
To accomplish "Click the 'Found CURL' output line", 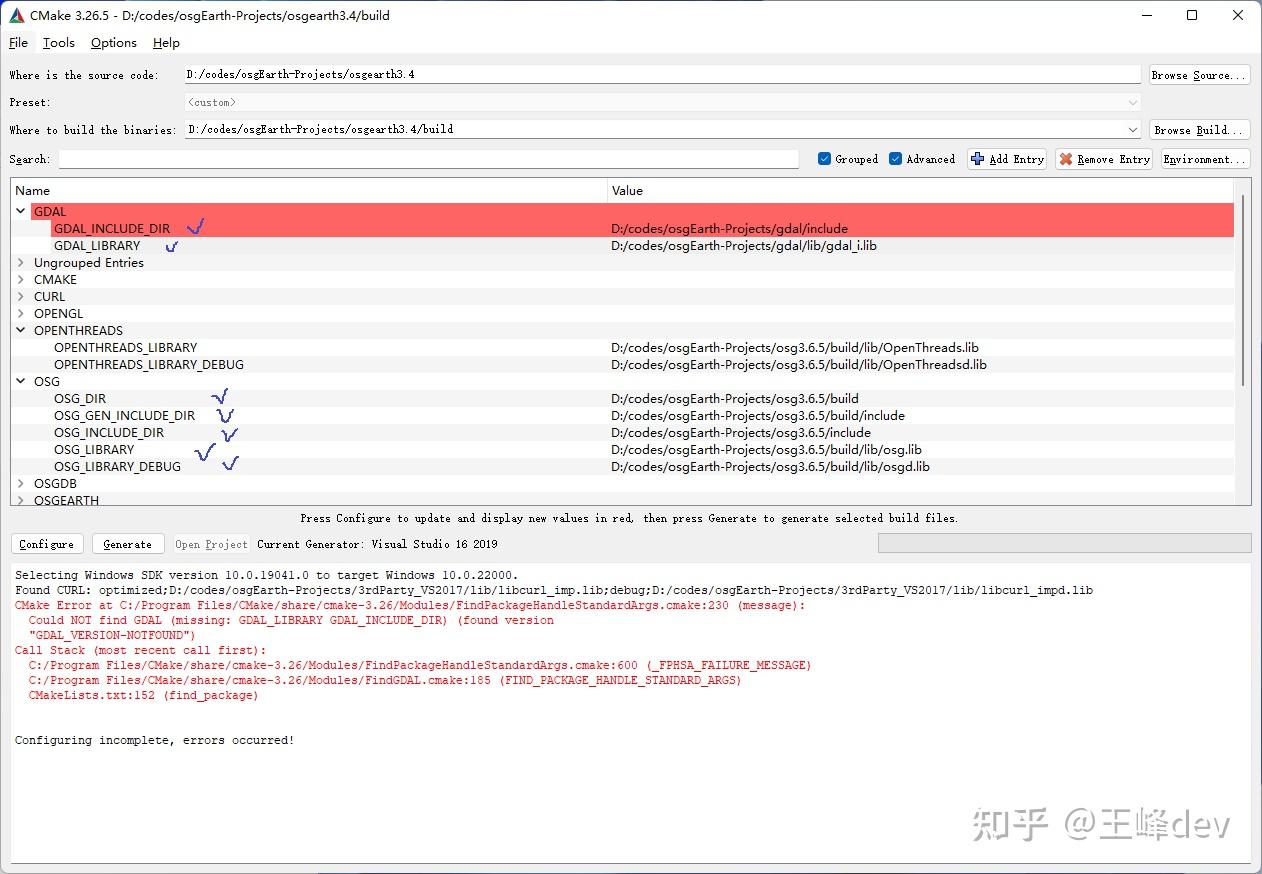I will (x=554, y=590).
